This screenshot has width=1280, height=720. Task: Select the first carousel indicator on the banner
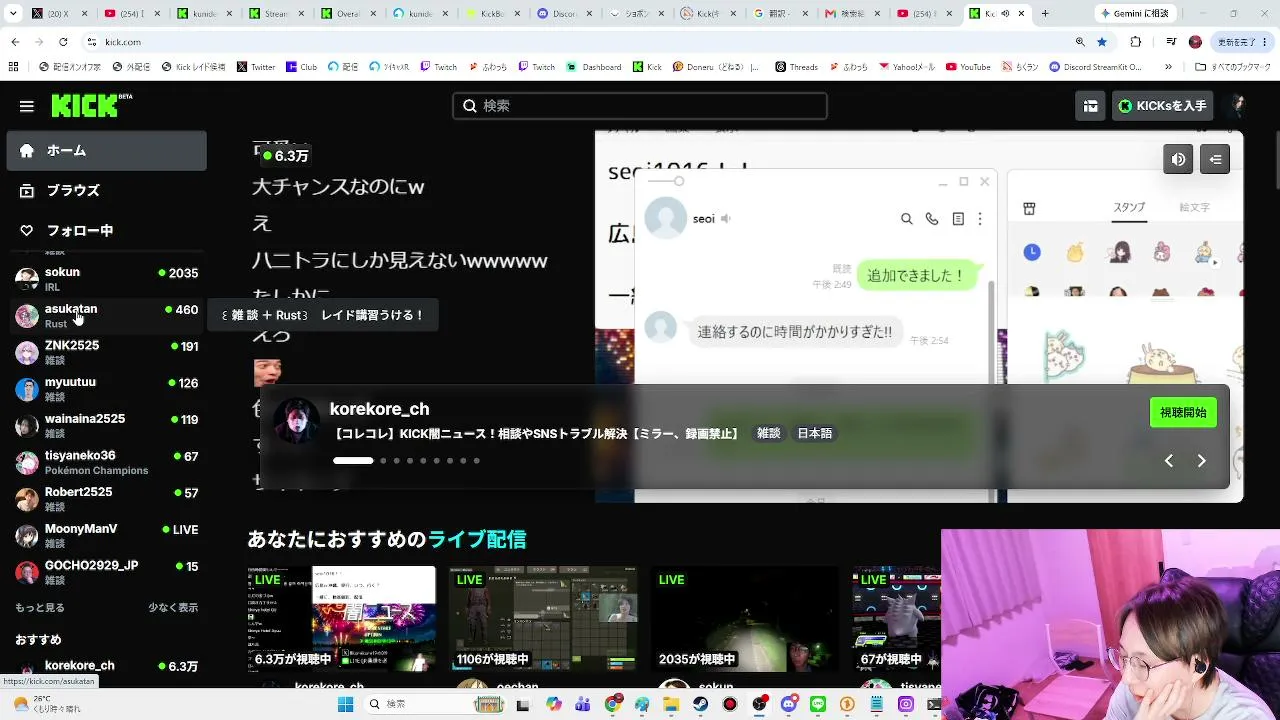point(353,461)
